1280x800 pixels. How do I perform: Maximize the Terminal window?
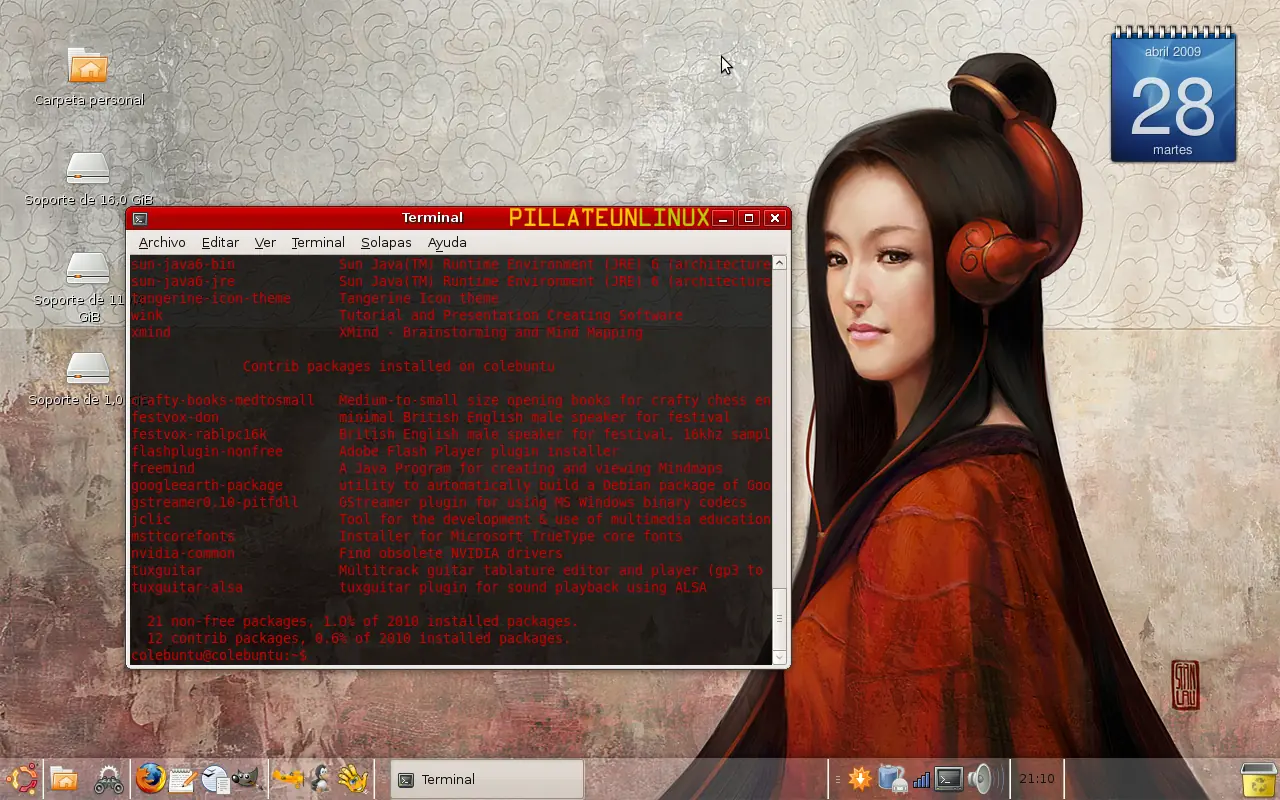click(749, 218)
